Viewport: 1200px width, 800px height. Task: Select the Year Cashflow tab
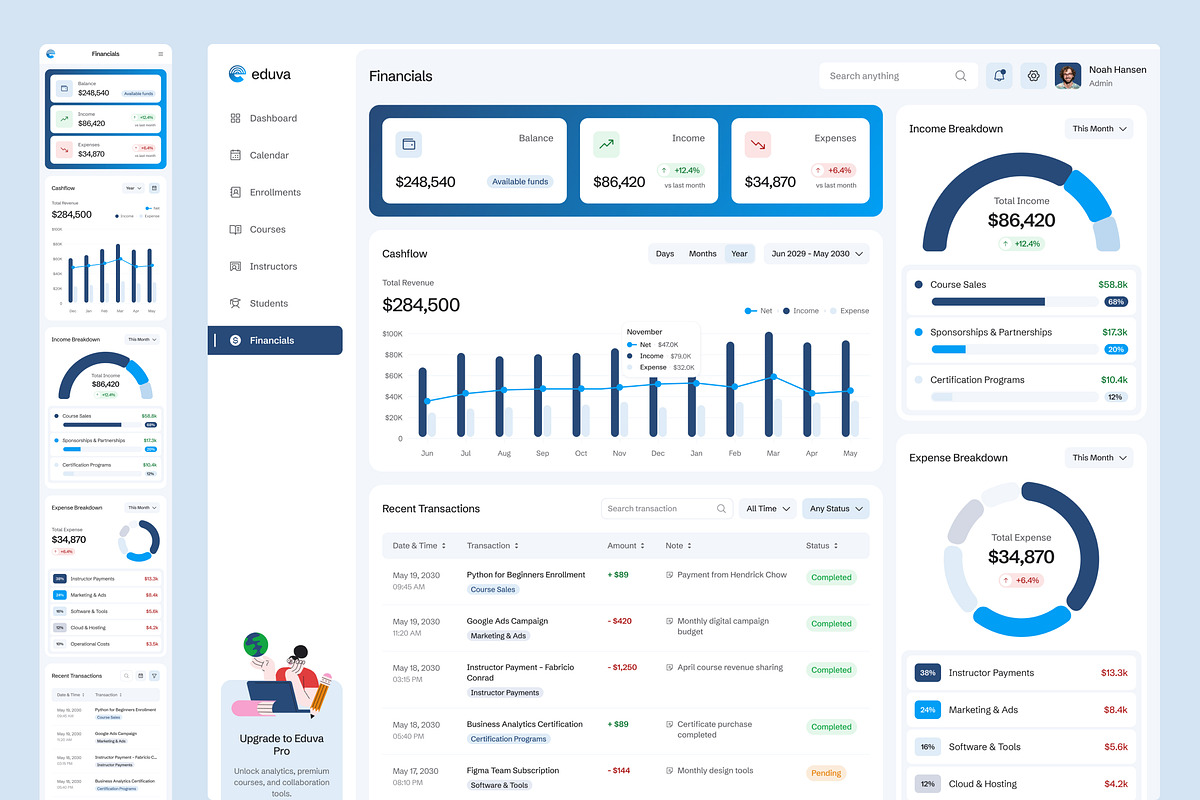click(x=739, y=254)
